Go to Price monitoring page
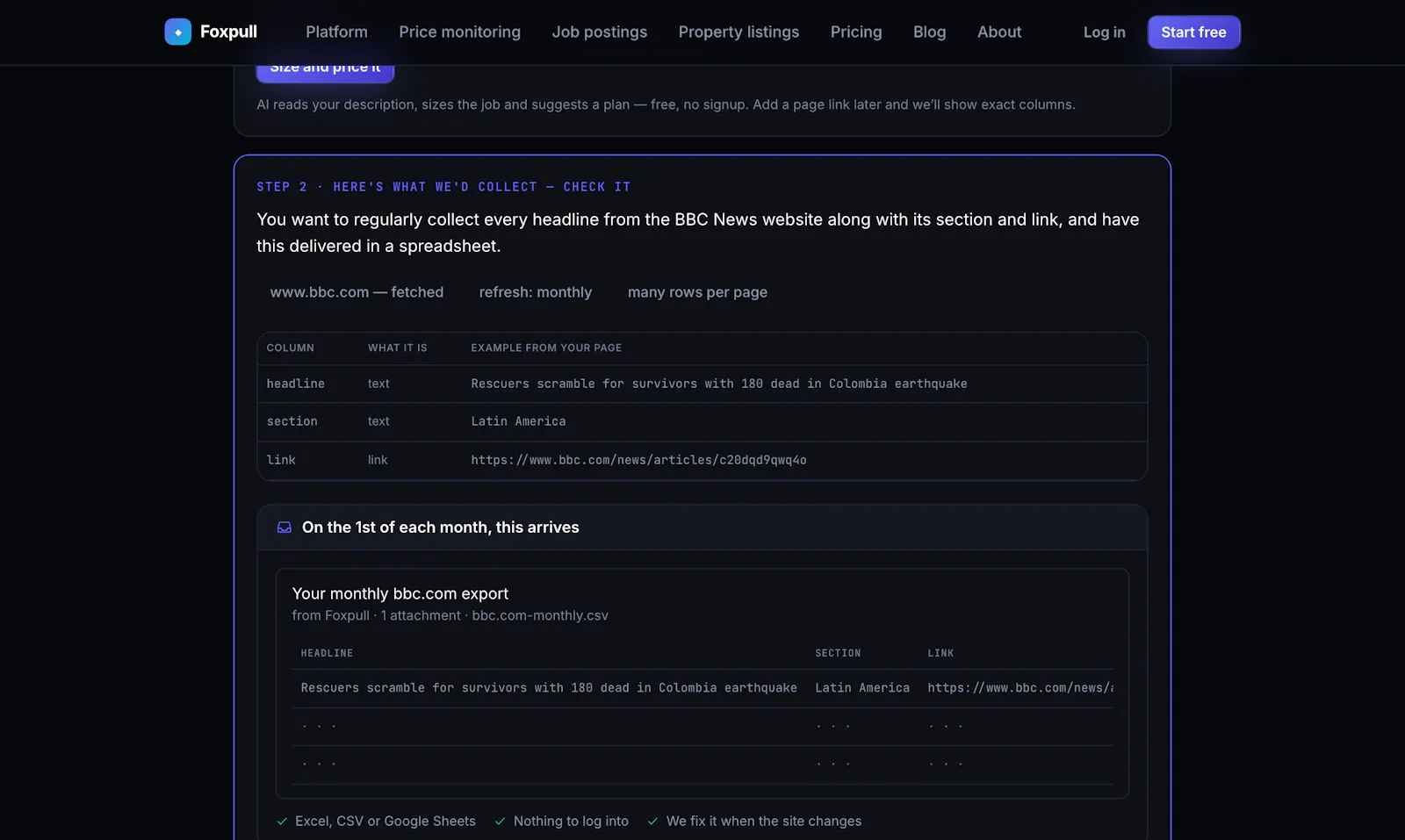This screenshot has width=1405, height=840. click(459, 32)
